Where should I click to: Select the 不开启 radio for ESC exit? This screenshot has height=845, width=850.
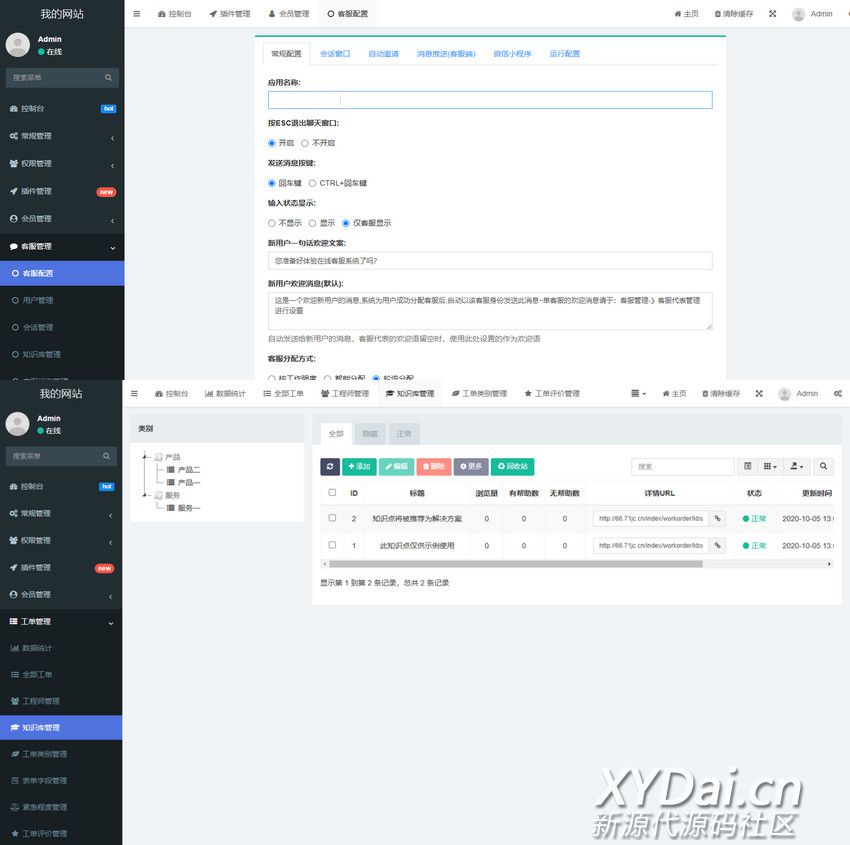[305, 143]
